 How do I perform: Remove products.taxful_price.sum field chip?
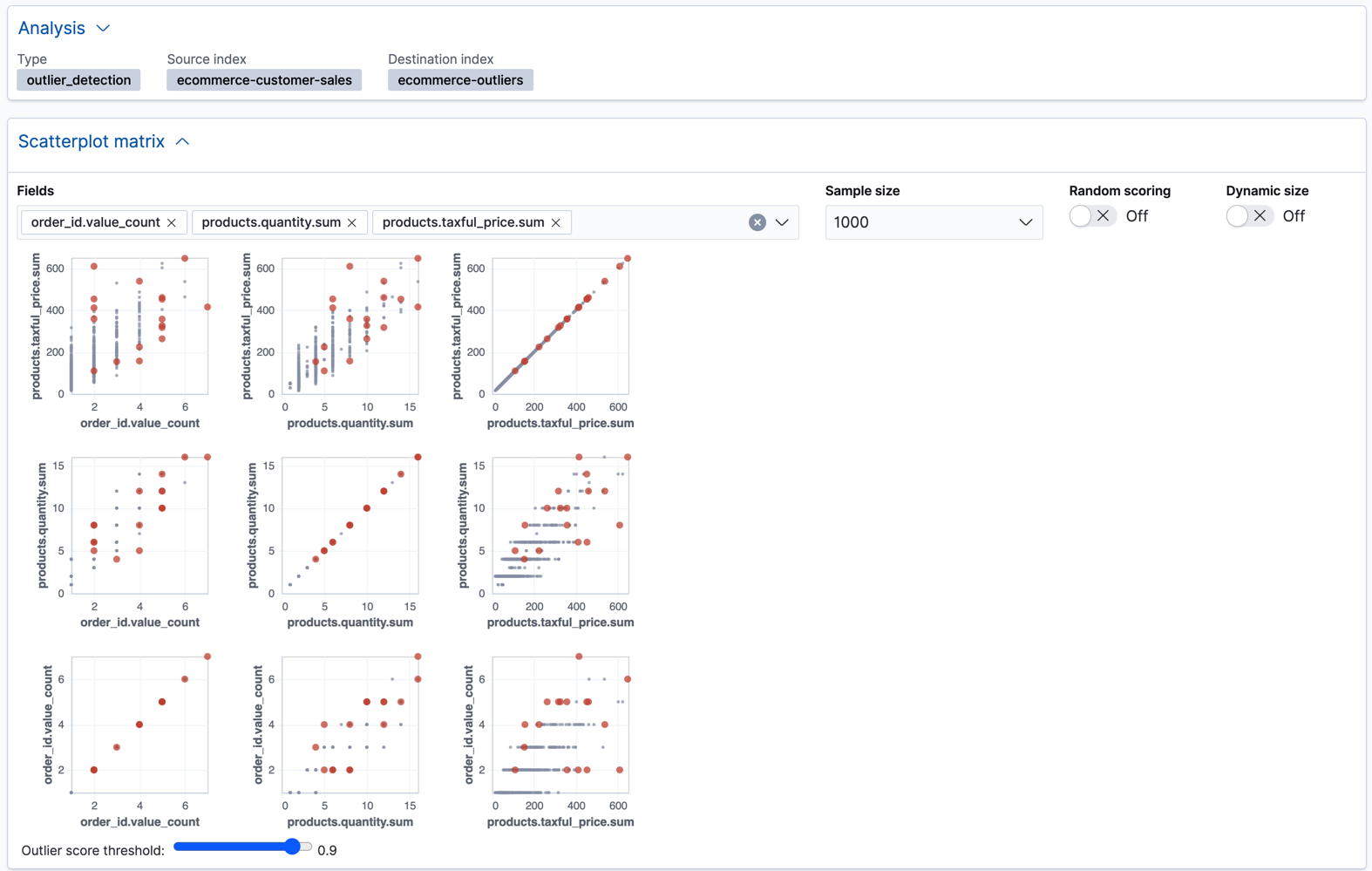click(556, 222)
